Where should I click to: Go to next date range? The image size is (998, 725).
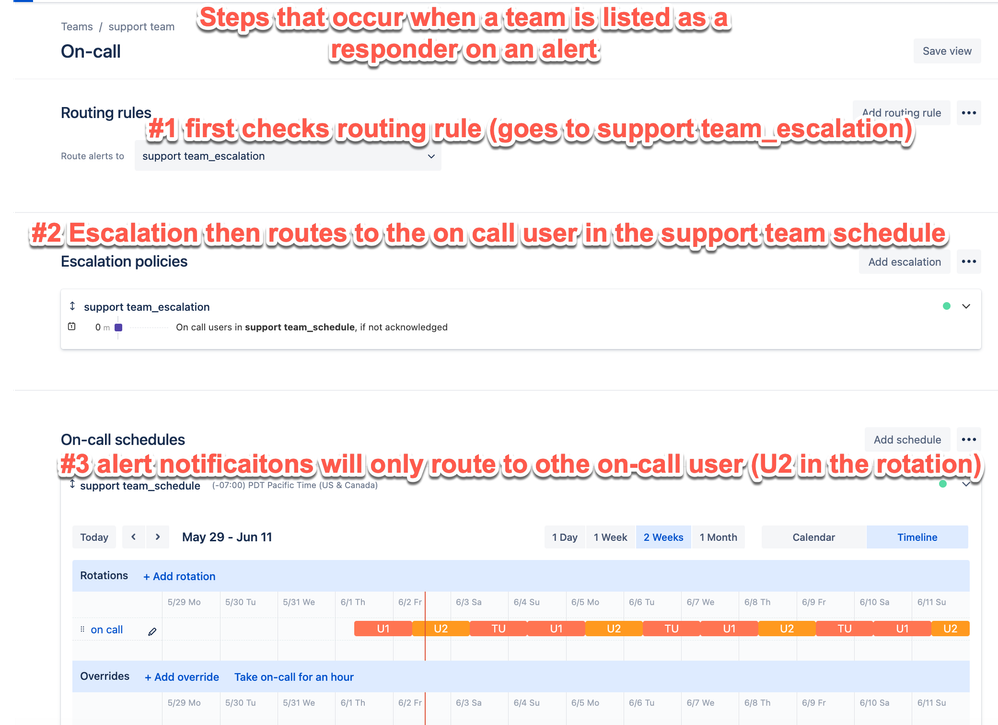coord(157,537)
